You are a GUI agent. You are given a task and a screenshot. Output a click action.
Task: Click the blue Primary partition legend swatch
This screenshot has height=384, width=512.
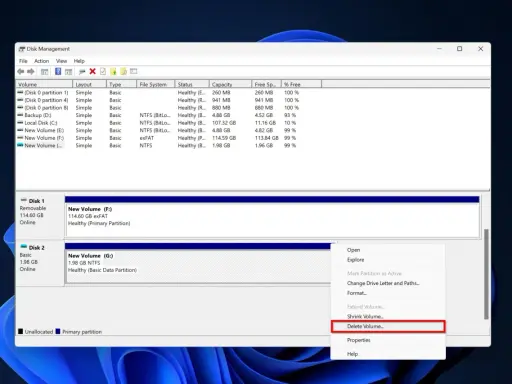tap(58, 331)
